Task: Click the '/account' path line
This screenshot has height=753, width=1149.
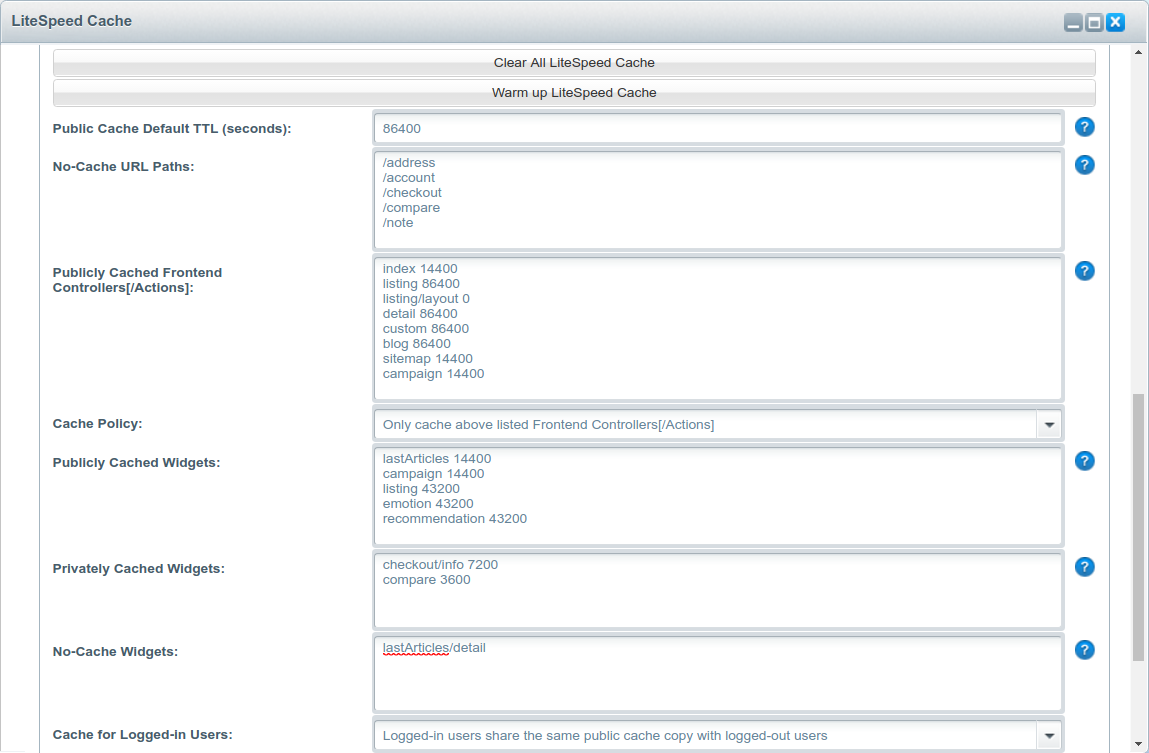Action: click(408, 178)
